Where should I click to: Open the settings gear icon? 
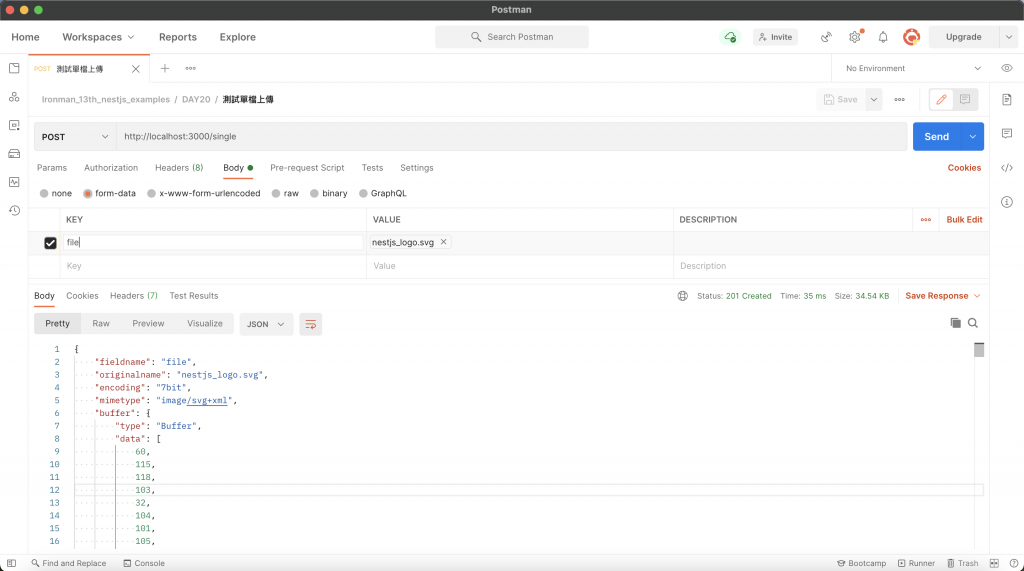855,37
